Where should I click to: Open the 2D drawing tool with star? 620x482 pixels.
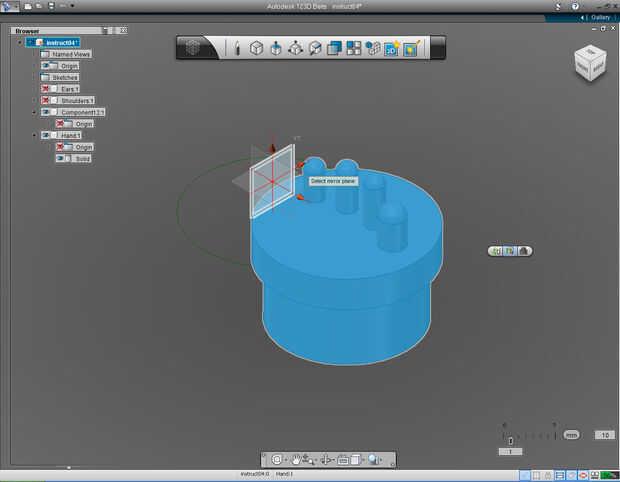(x=392, y=48)
